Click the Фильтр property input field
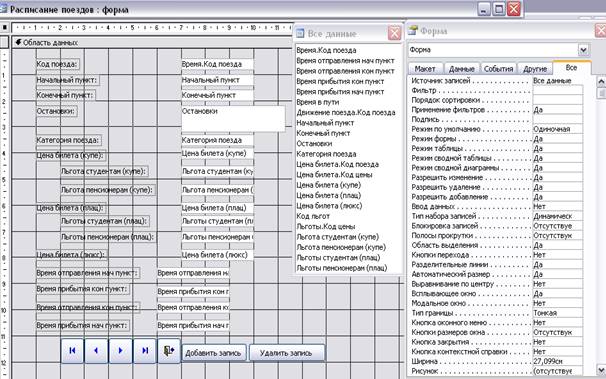The image size is (606, 379). [557, 90]
